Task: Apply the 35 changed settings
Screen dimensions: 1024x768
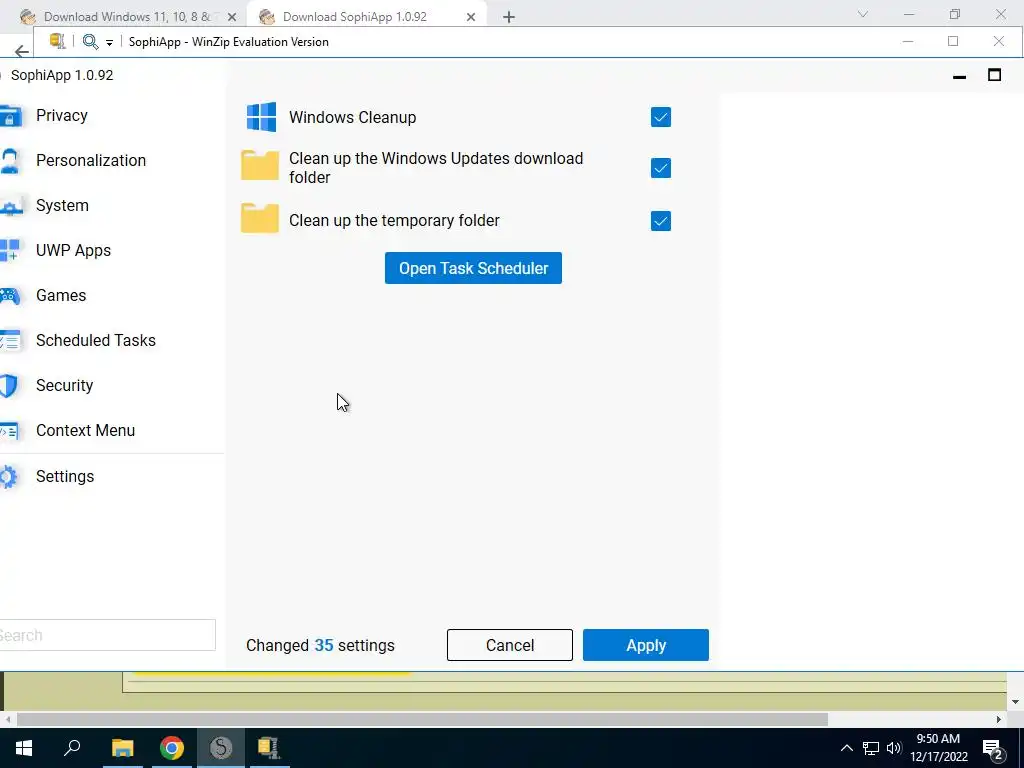Action: tap(645, 645)
